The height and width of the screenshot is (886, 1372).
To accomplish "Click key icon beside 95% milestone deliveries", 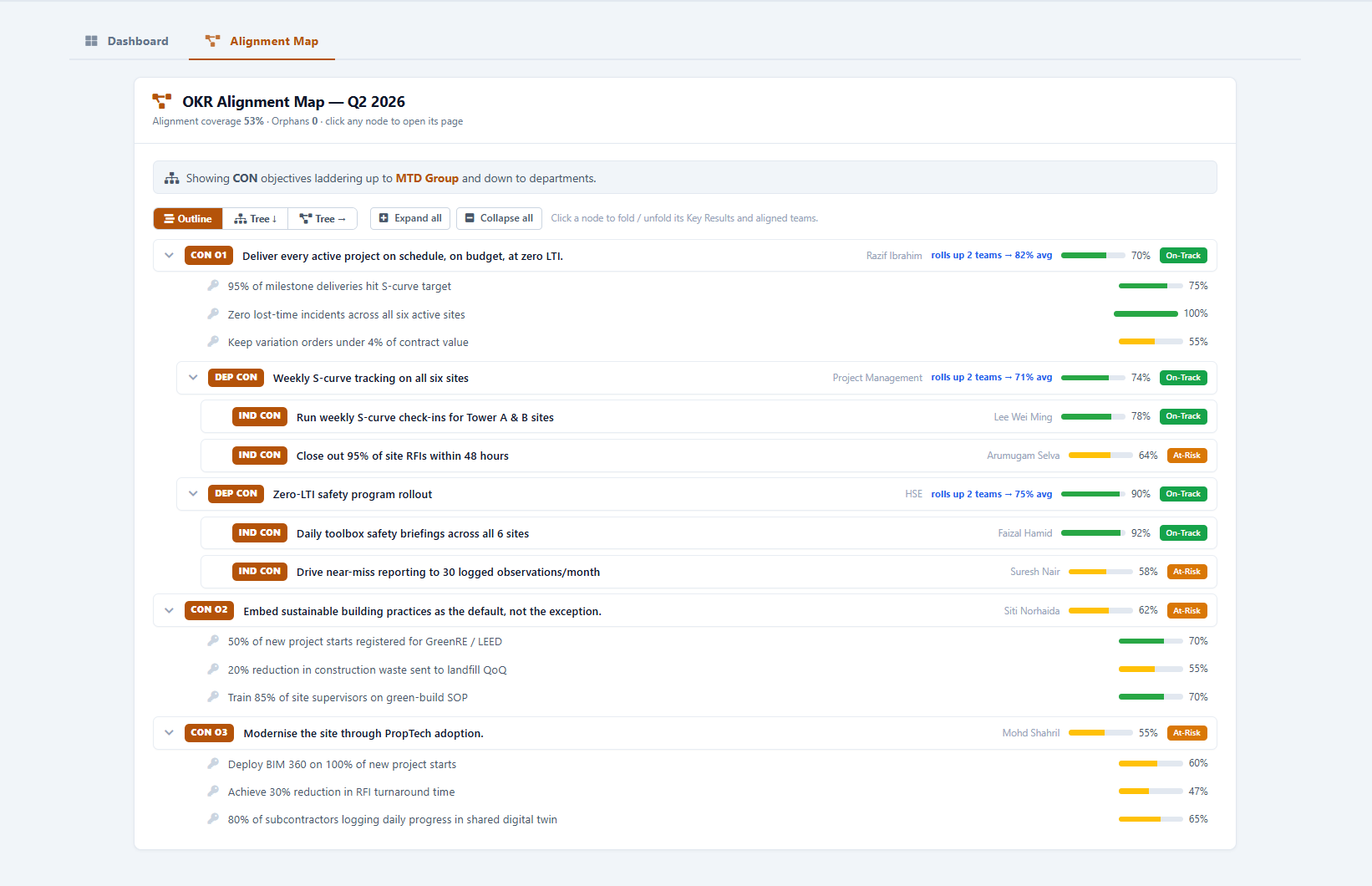I will coord(213,286).
